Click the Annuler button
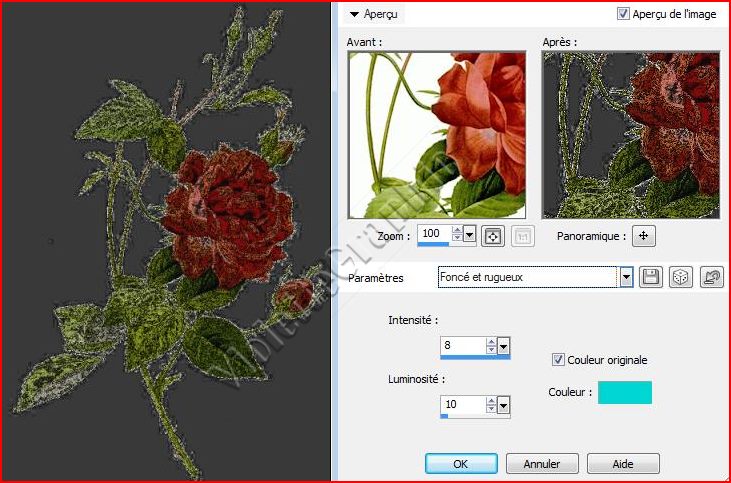The image size is (731, 483). click(541, 464)
